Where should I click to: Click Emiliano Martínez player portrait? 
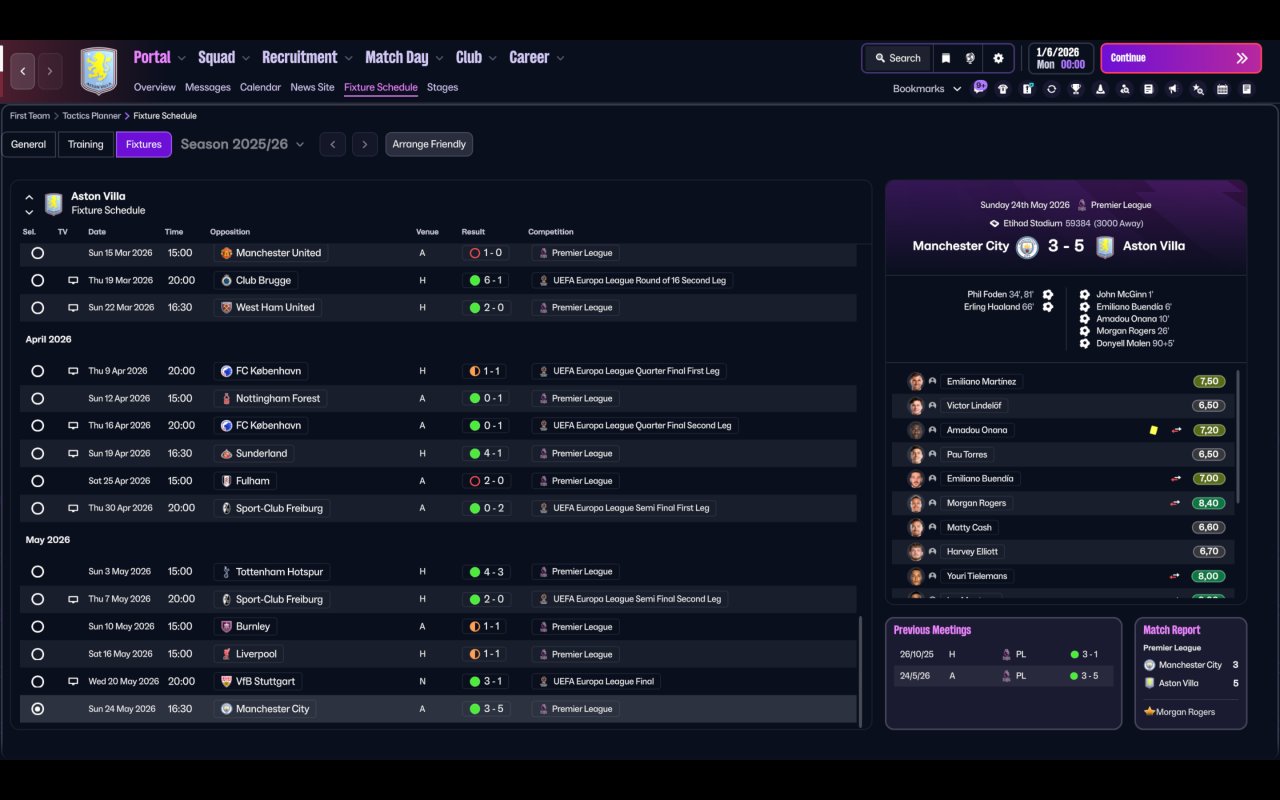coord(915,382)
